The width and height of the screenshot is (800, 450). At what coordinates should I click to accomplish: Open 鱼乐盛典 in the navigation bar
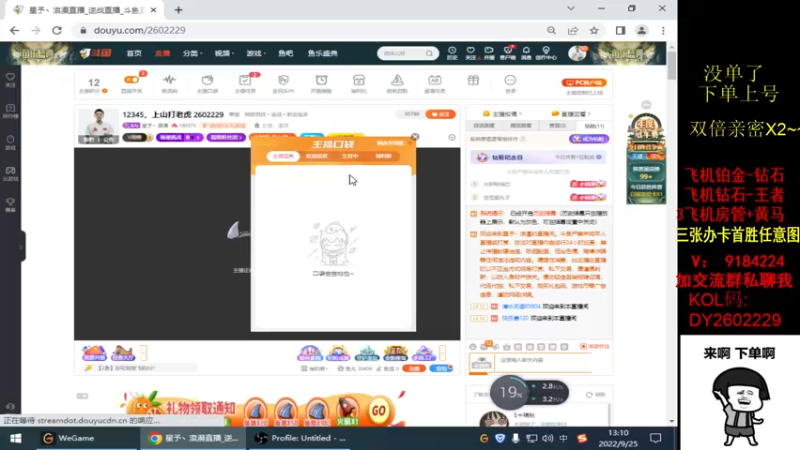[x=322, y=53]
